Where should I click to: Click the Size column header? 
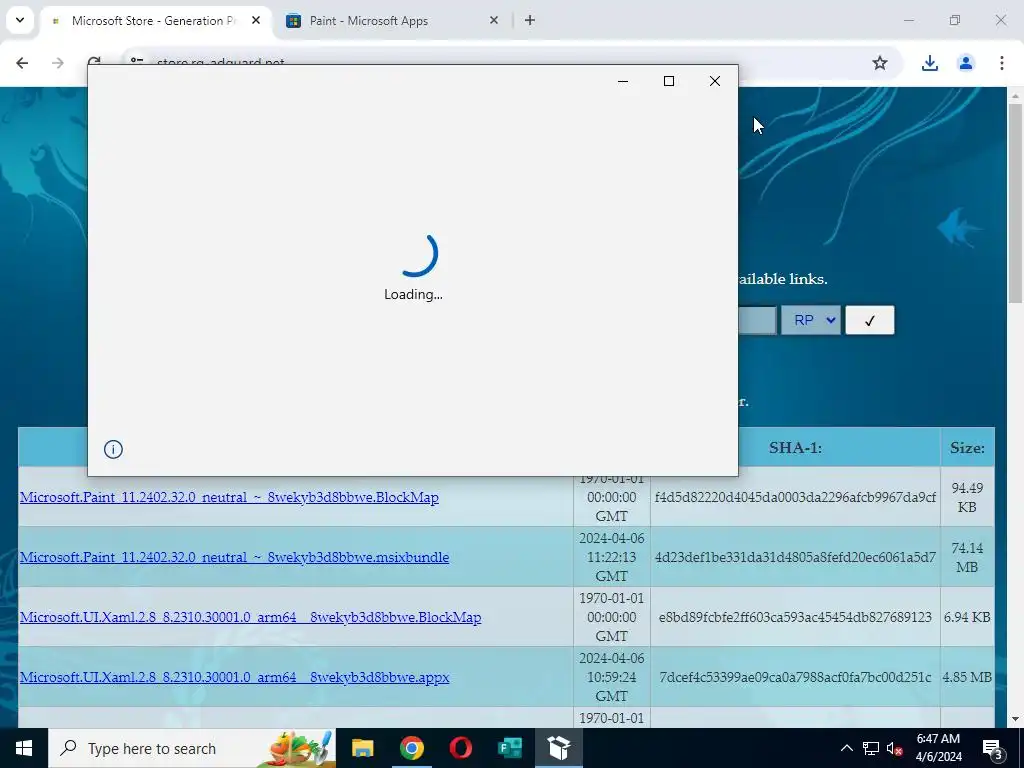(x=967, y=448)
